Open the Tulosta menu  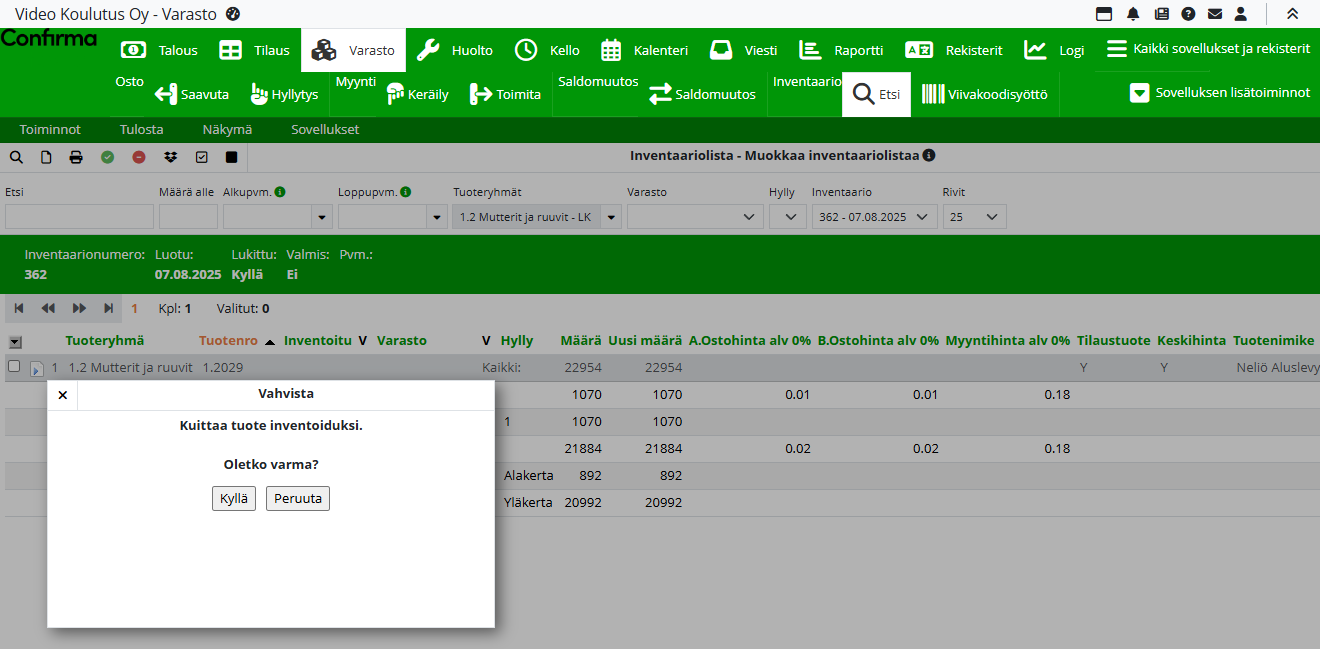(x=141, y=130)
